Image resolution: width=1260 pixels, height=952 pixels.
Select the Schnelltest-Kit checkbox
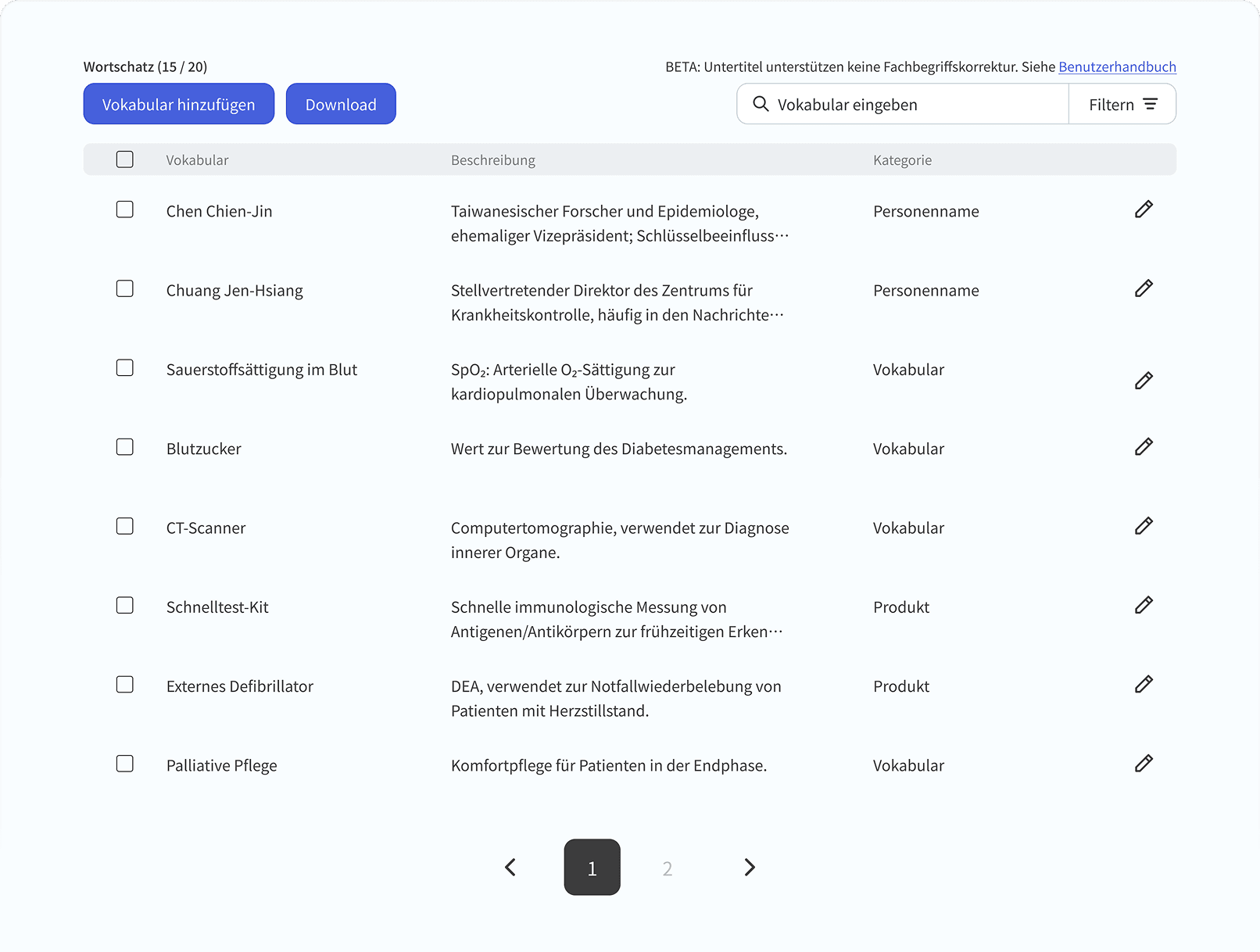coord(125,606)
